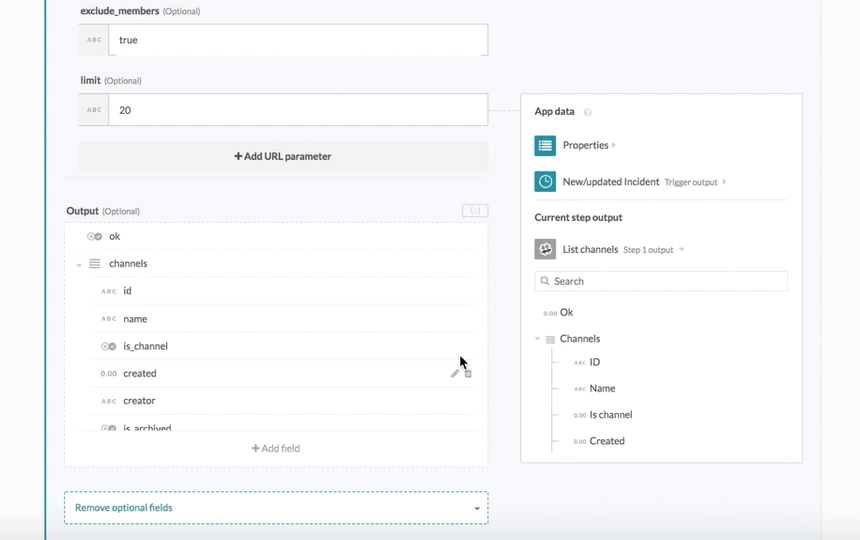
Task: Click the ABC type badge of limit
Action: click(x=94, y=110)
